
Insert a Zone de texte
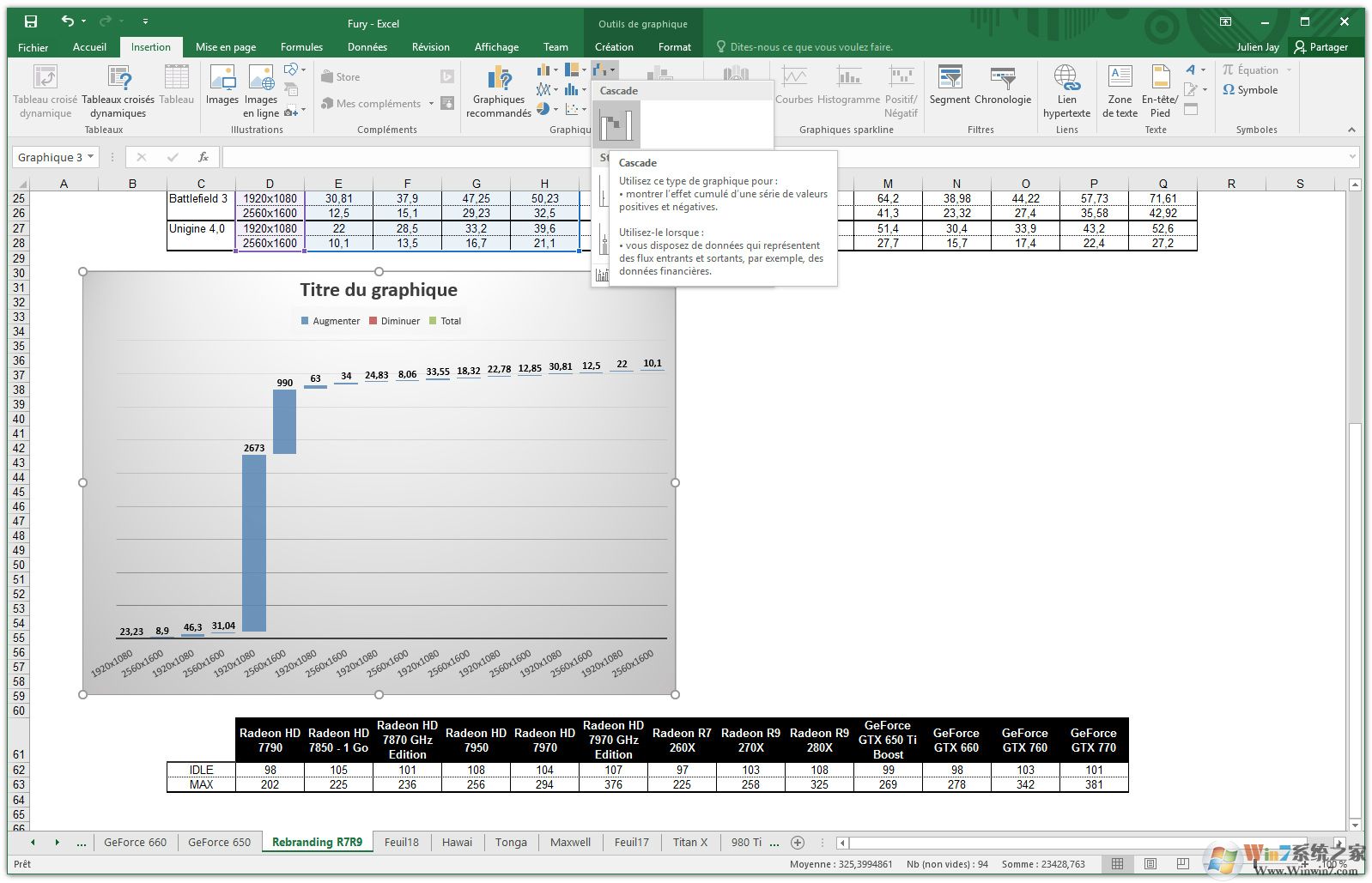click(x=1120, y=93)
